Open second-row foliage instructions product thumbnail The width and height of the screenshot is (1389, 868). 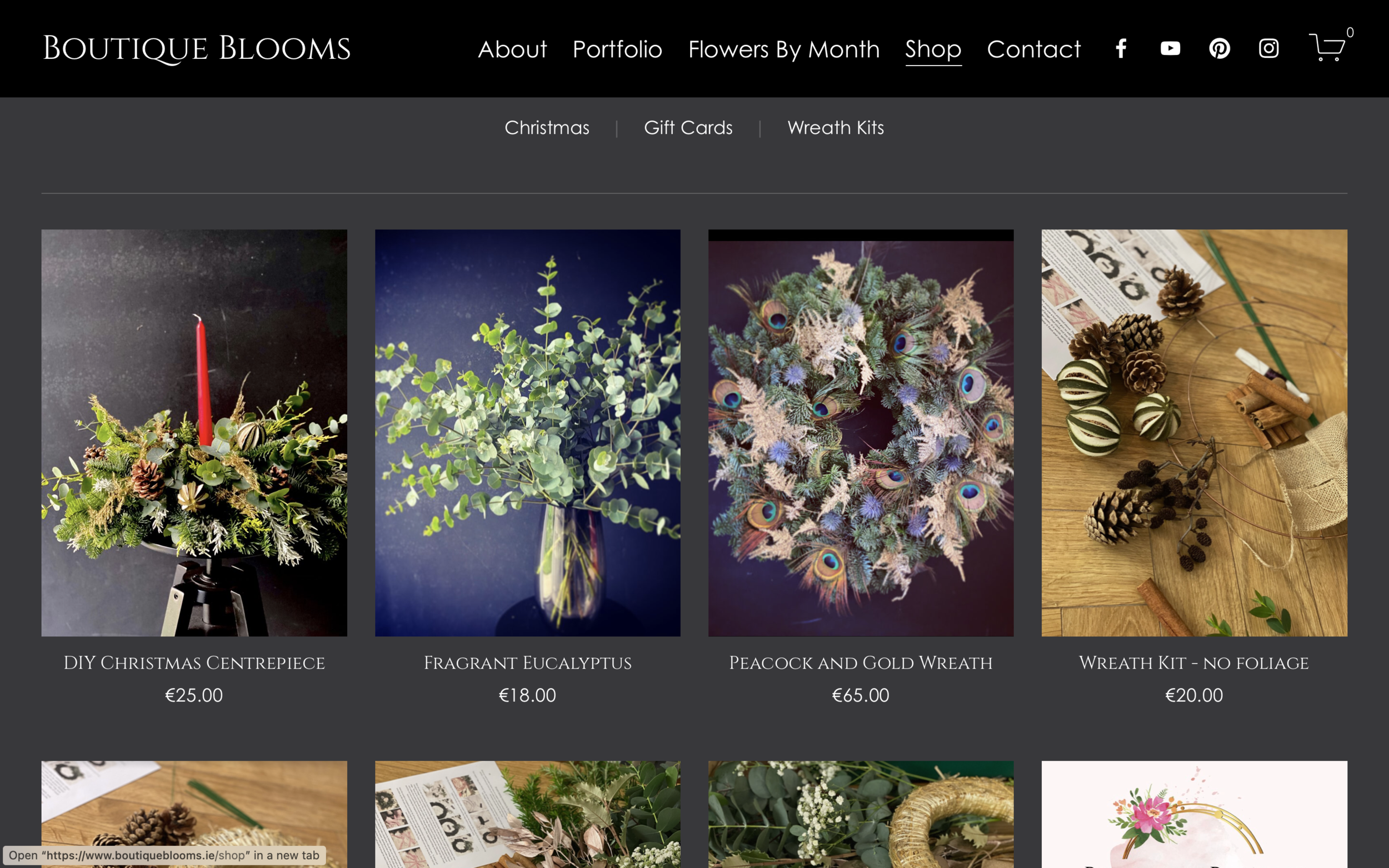527,815
